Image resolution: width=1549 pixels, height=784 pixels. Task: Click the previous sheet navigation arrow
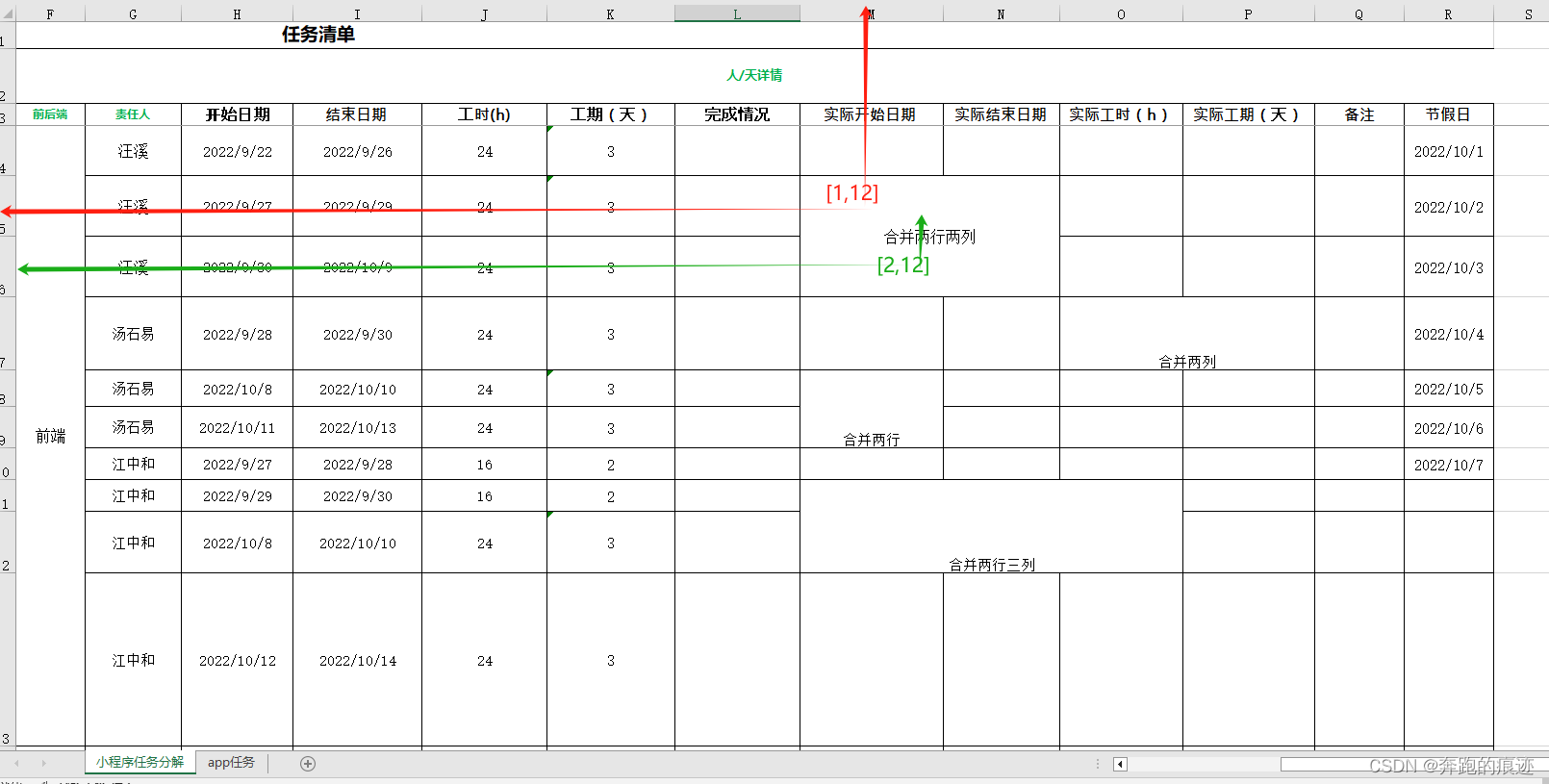(x=16, y=763)
